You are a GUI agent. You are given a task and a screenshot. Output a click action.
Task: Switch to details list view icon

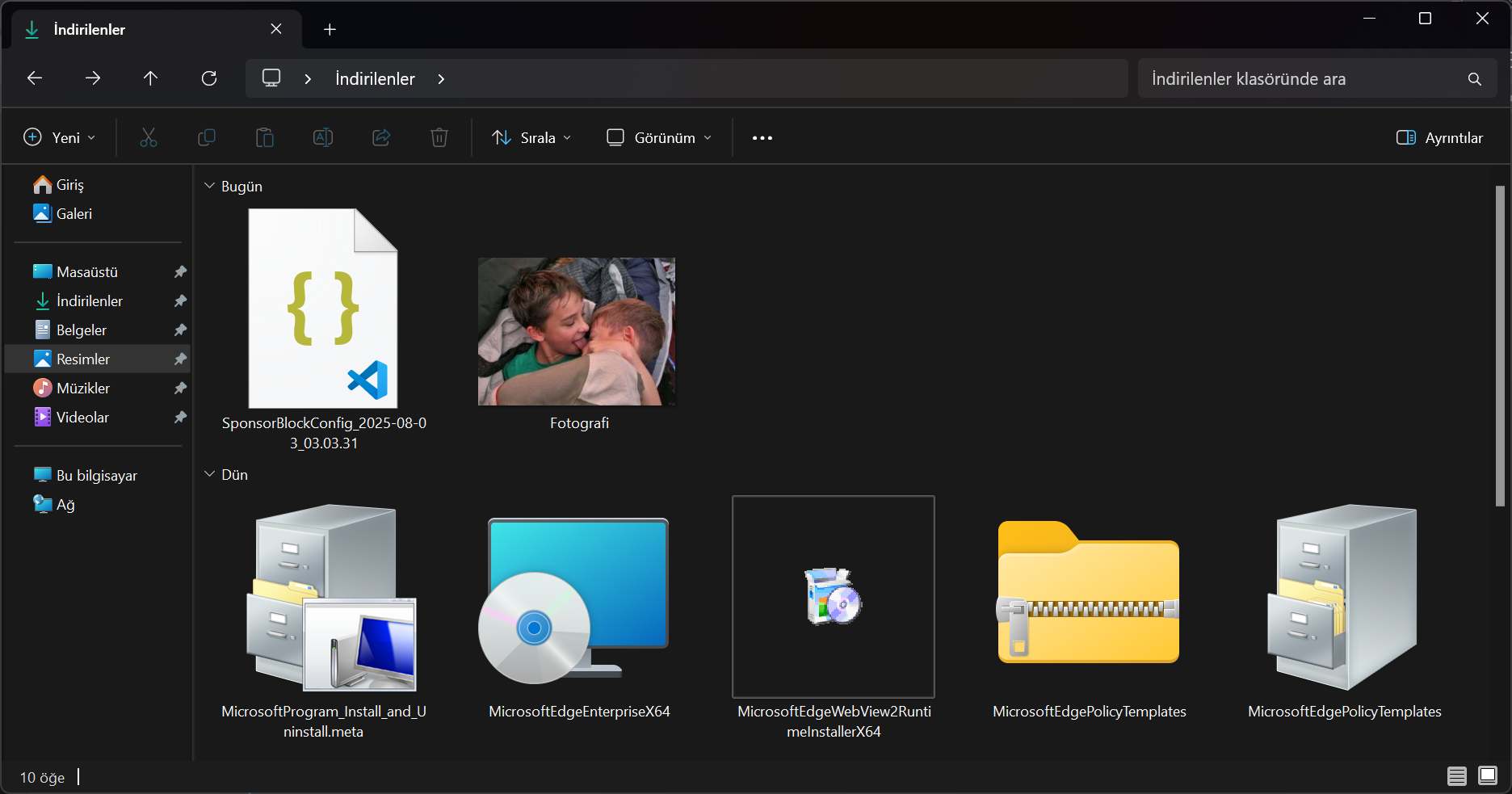1457,776
